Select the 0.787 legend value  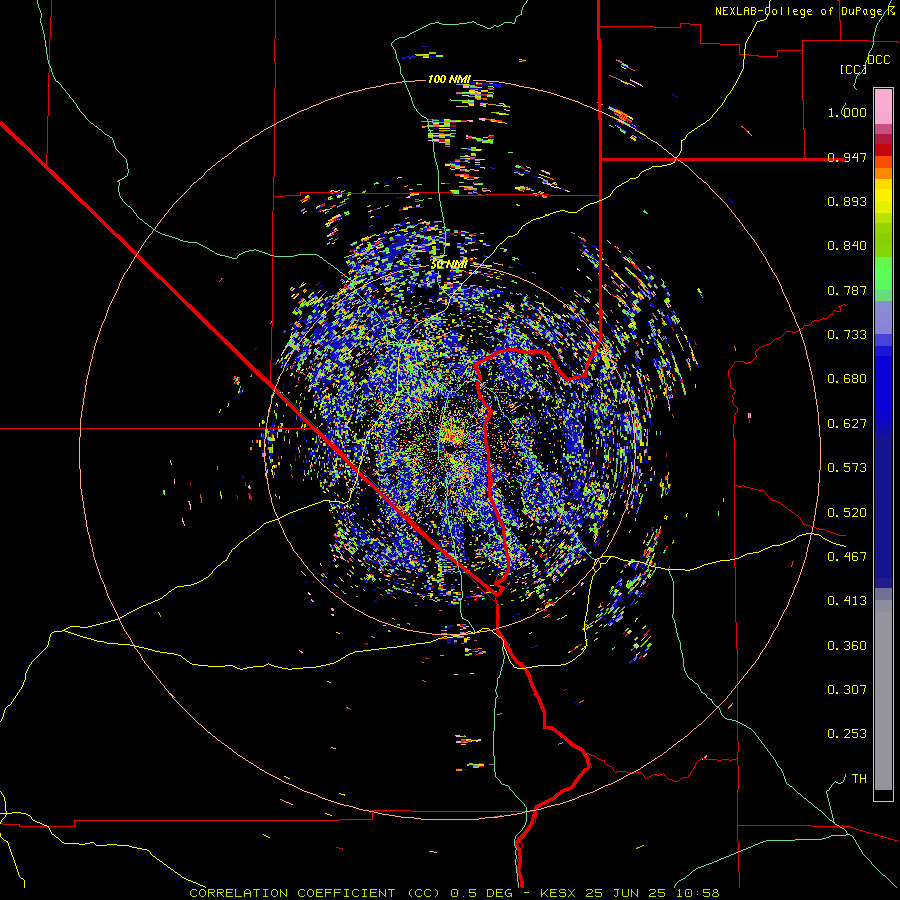click(847, 290)
